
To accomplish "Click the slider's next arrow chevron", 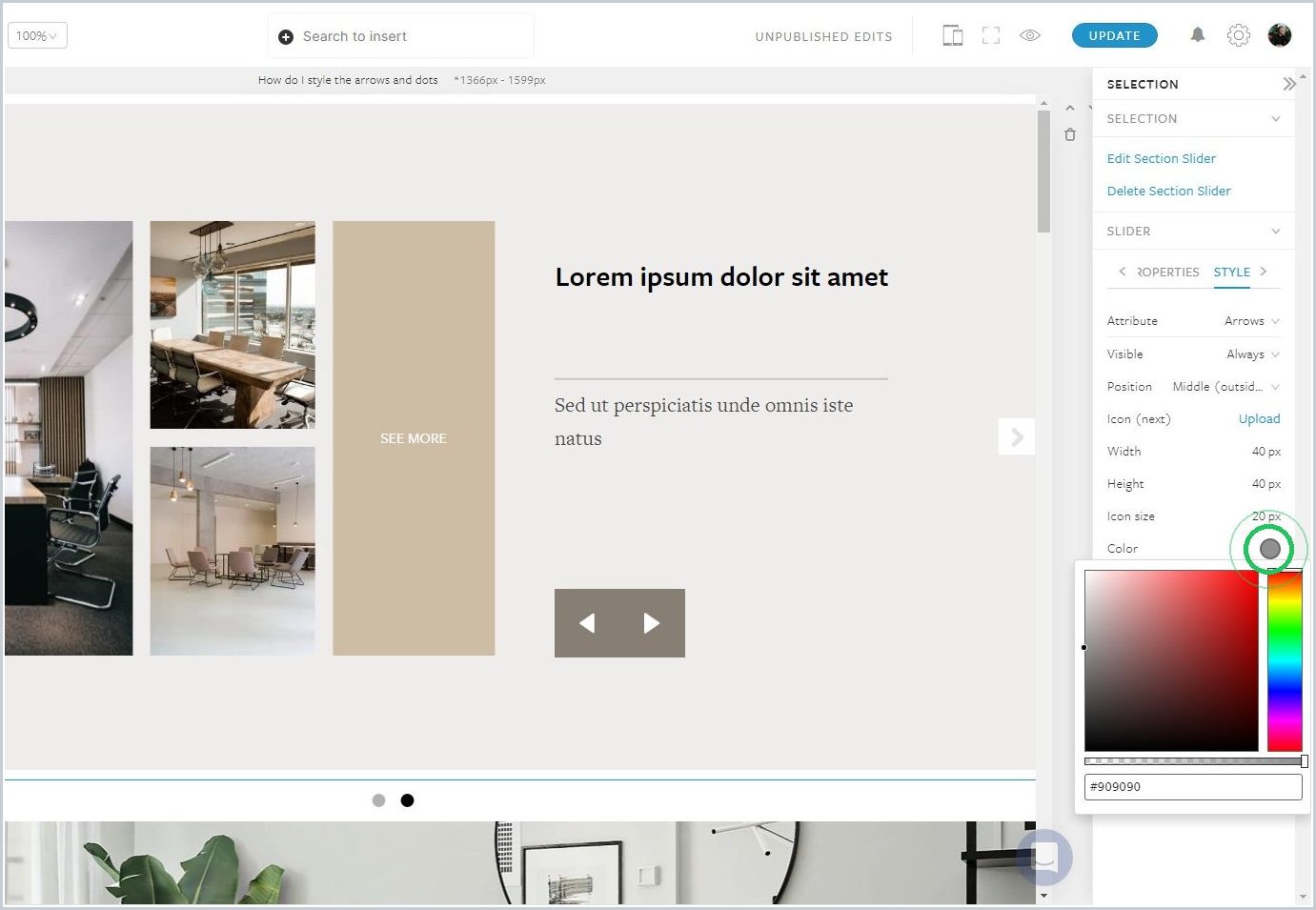I will [1017, 437].
